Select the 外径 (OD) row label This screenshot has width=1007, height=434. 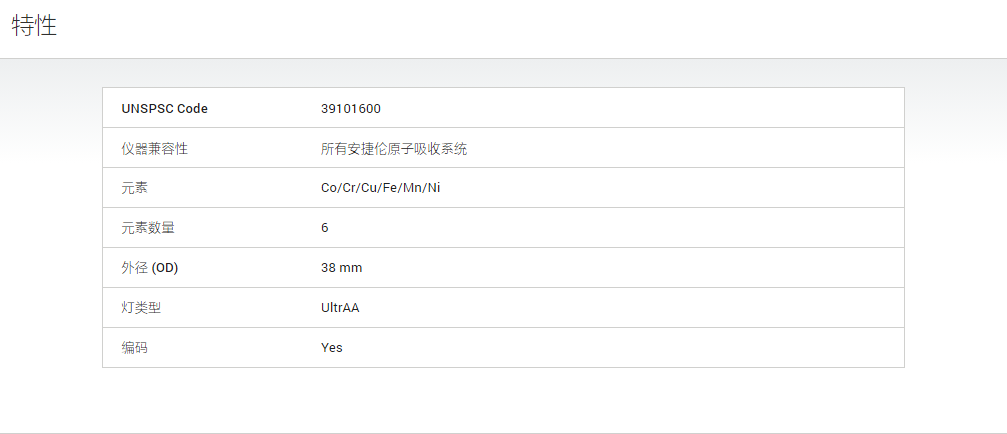pos(150,268)
